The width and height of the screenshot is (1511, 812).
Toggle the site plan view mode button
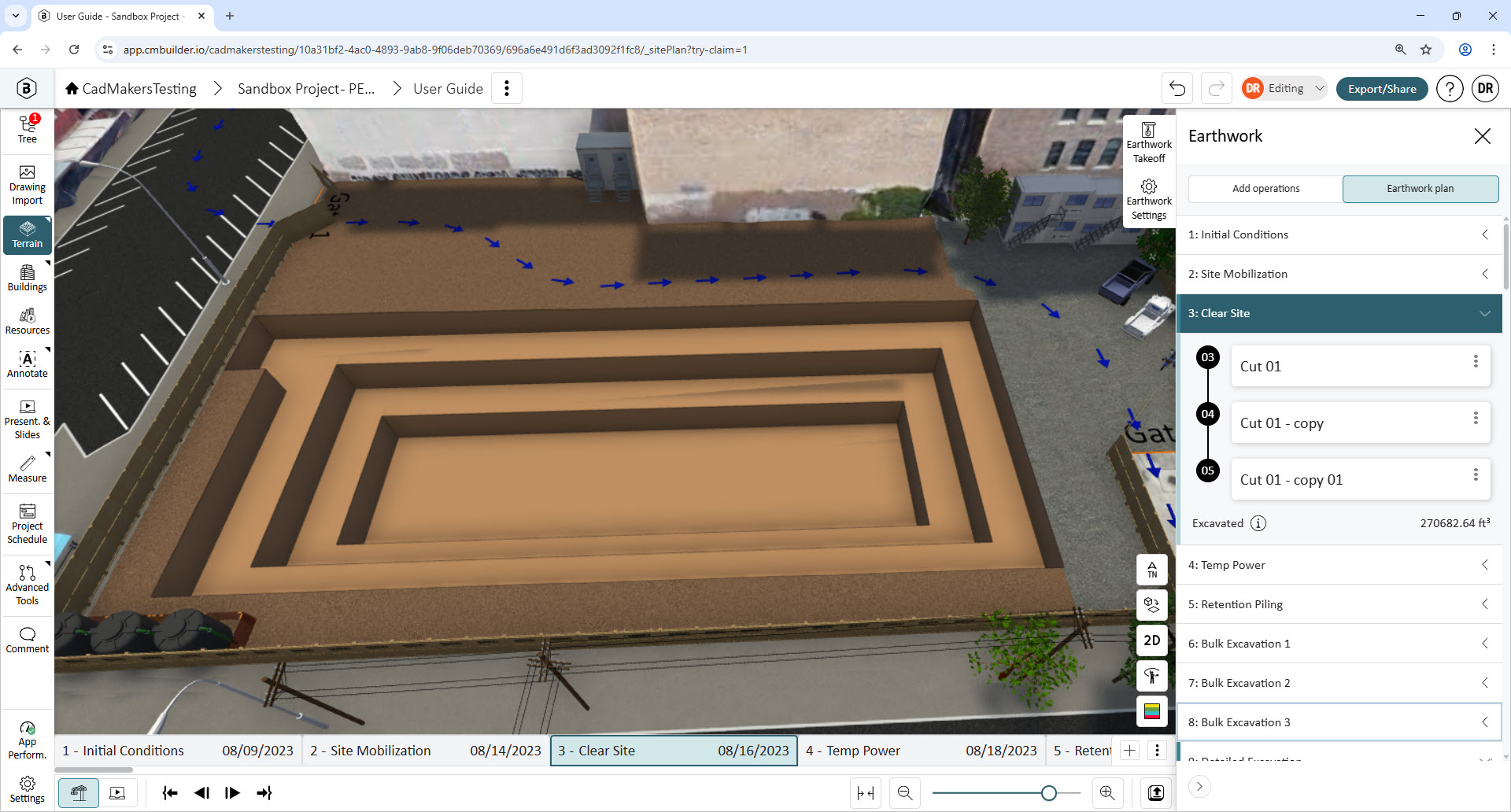click(79, 793)
